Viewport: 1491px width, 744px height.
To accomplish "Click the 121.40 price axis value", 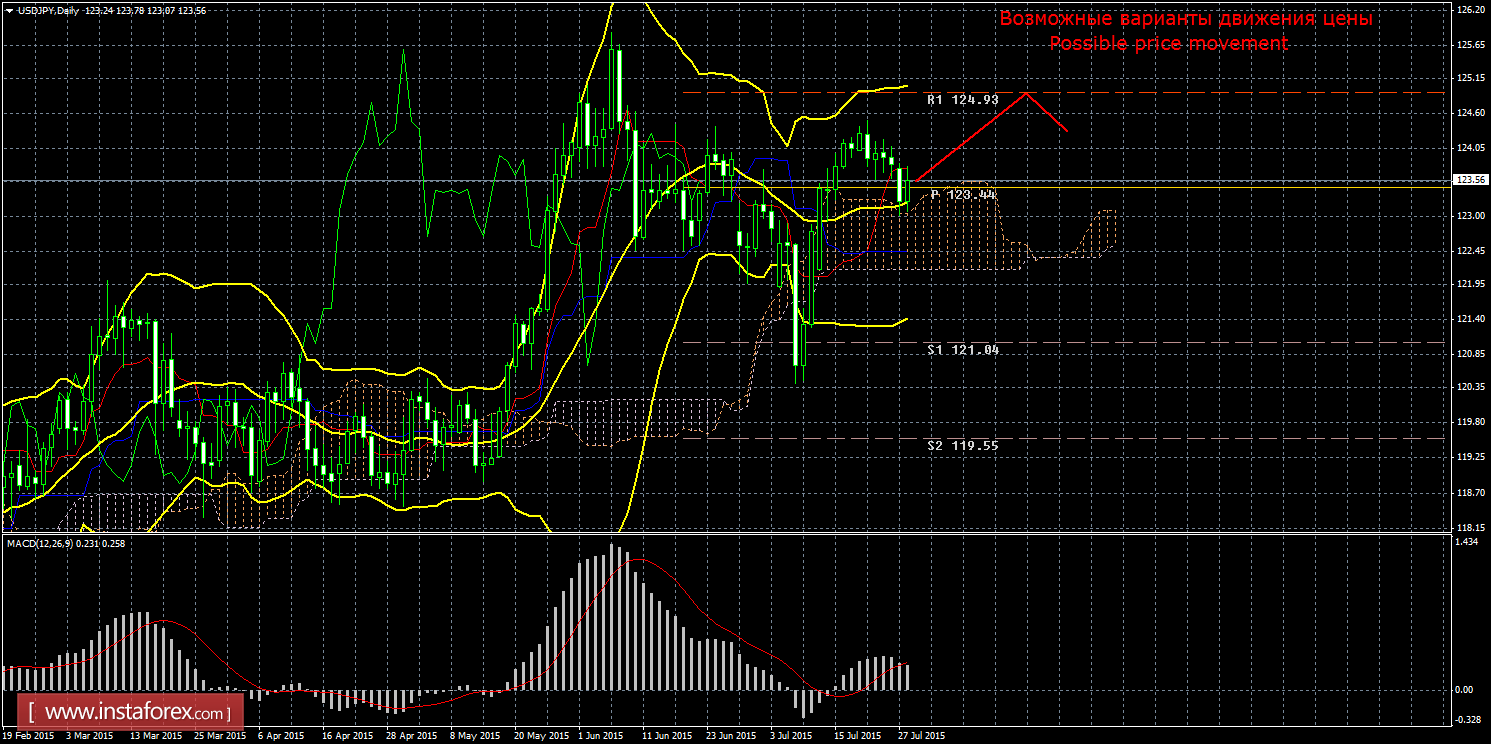I will 1469,320.
